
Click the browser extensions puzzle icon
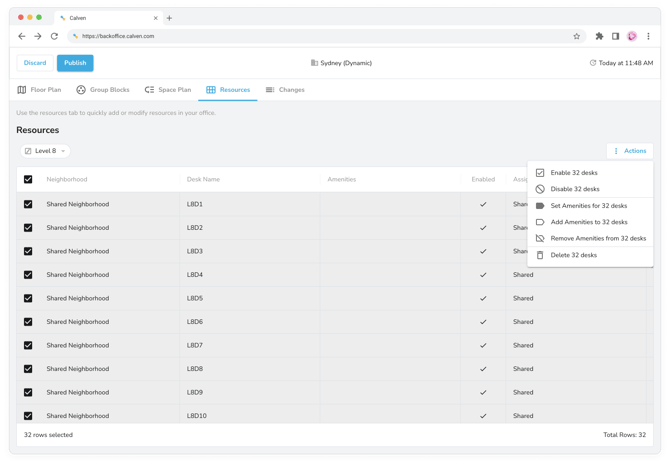click(x=599, y=36)
